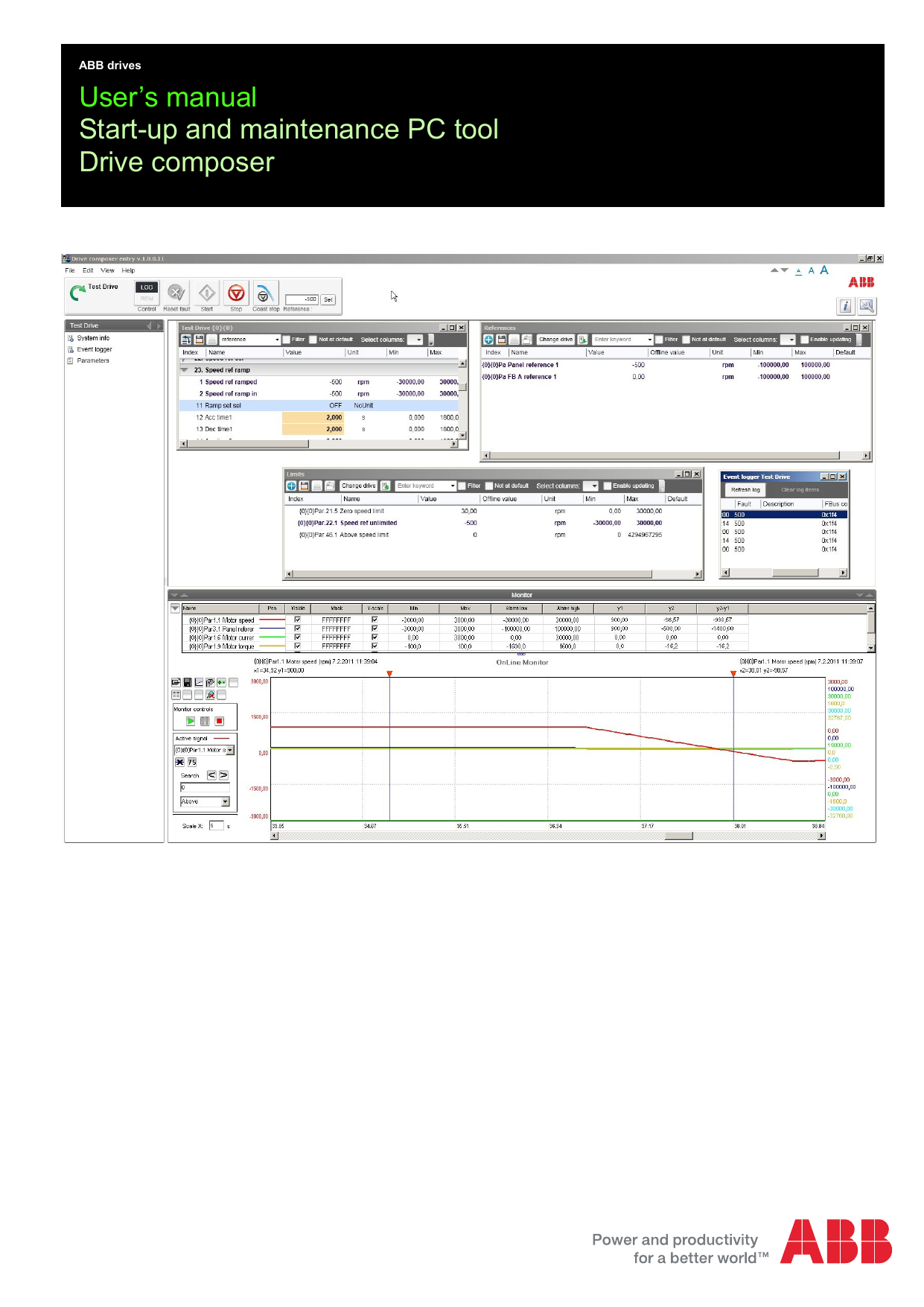Toggle Not at default in Test Drive parameter window
This screenshot has width=924, height=1307.
(313, 340)
